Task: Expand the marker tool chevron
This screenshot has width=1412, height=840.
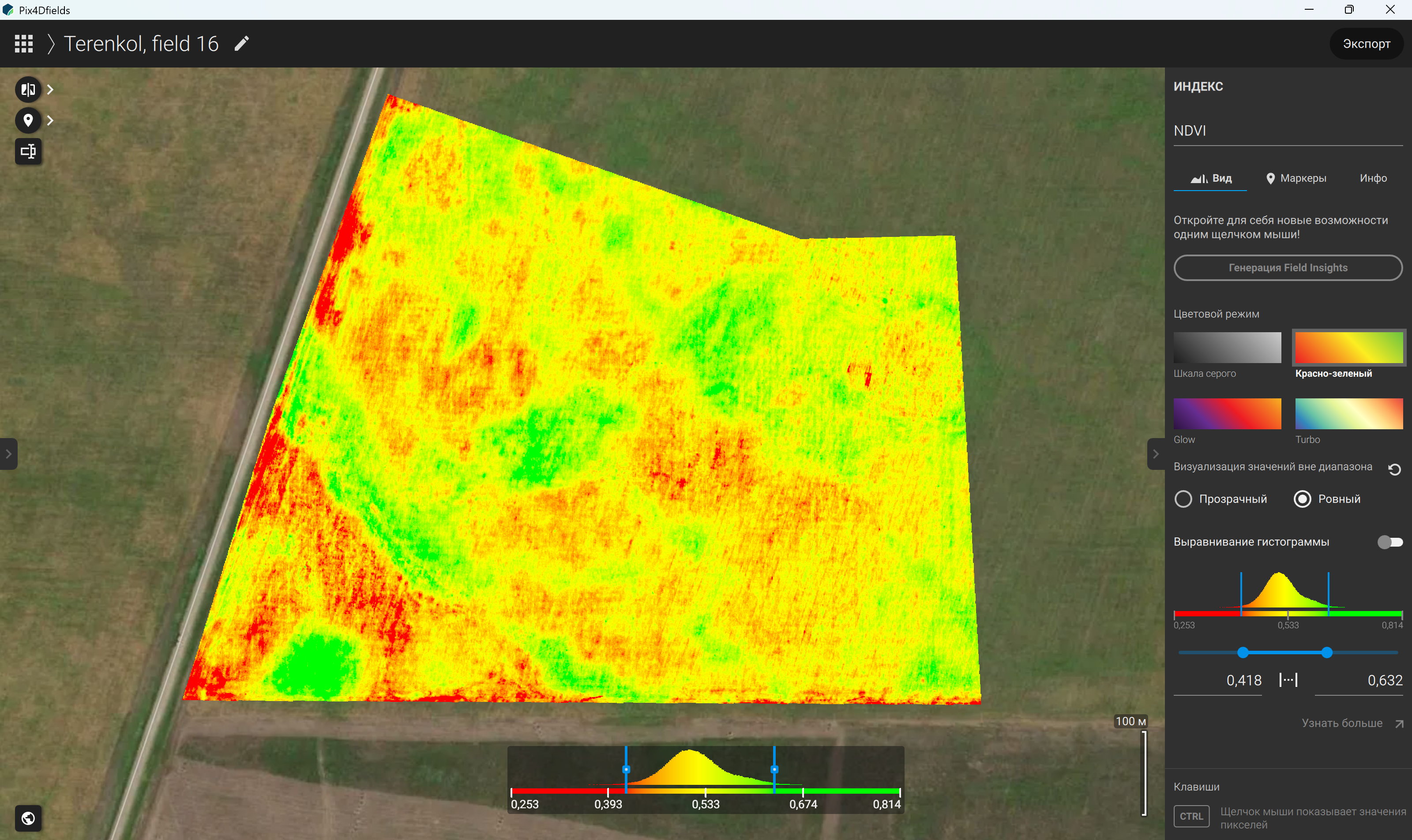Action: (50, 120)
